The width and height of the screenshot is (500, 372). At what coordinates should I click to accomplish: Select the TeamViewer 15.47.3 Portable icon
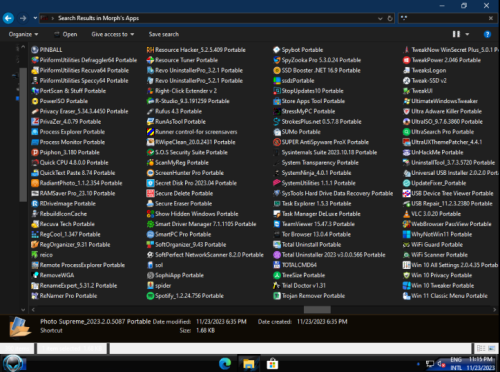277,224
